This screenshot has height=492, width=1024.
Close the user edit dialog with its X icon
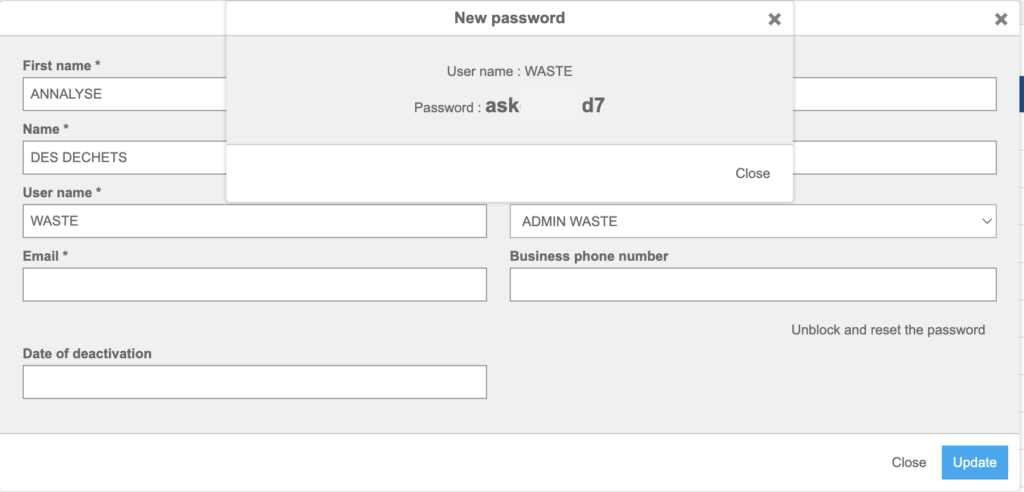[1000, 20]
